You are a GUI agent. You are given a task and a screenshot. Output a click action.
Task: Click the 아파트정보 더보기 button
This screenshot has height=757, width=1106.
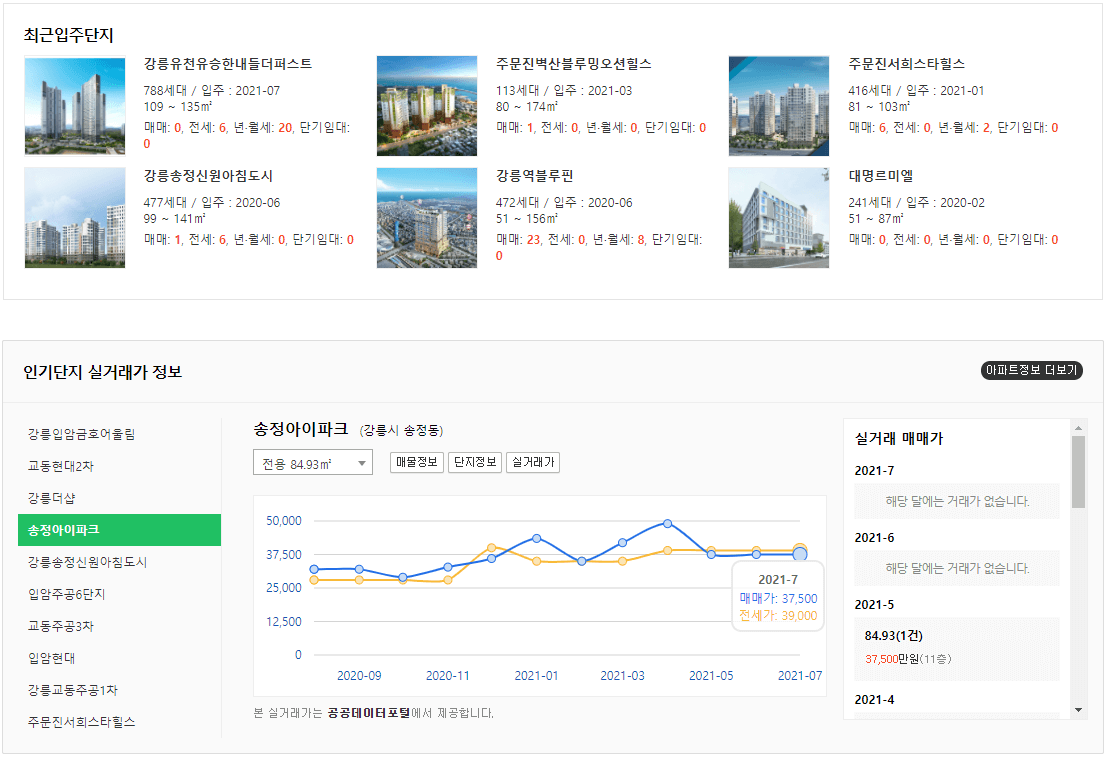[1031, 370]
